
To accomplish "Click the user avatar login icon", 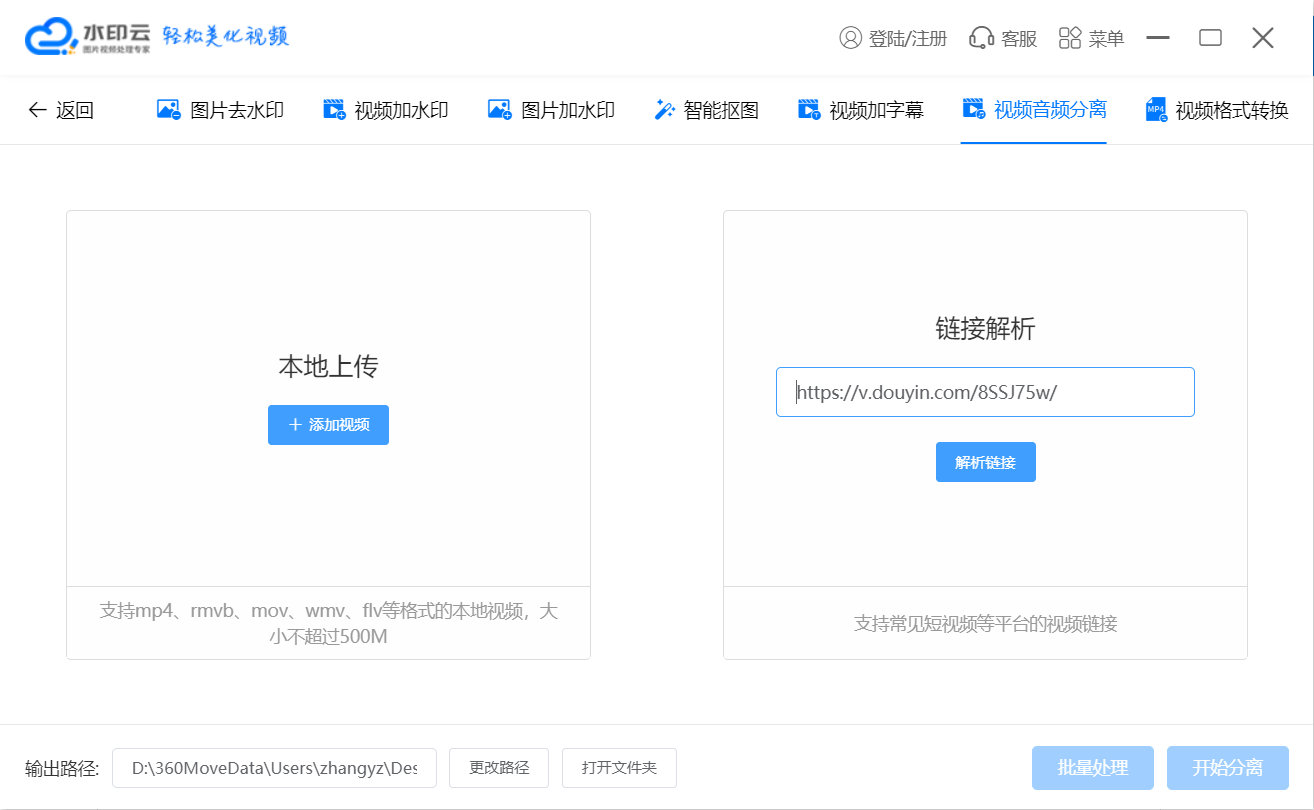I will point(850,38).
